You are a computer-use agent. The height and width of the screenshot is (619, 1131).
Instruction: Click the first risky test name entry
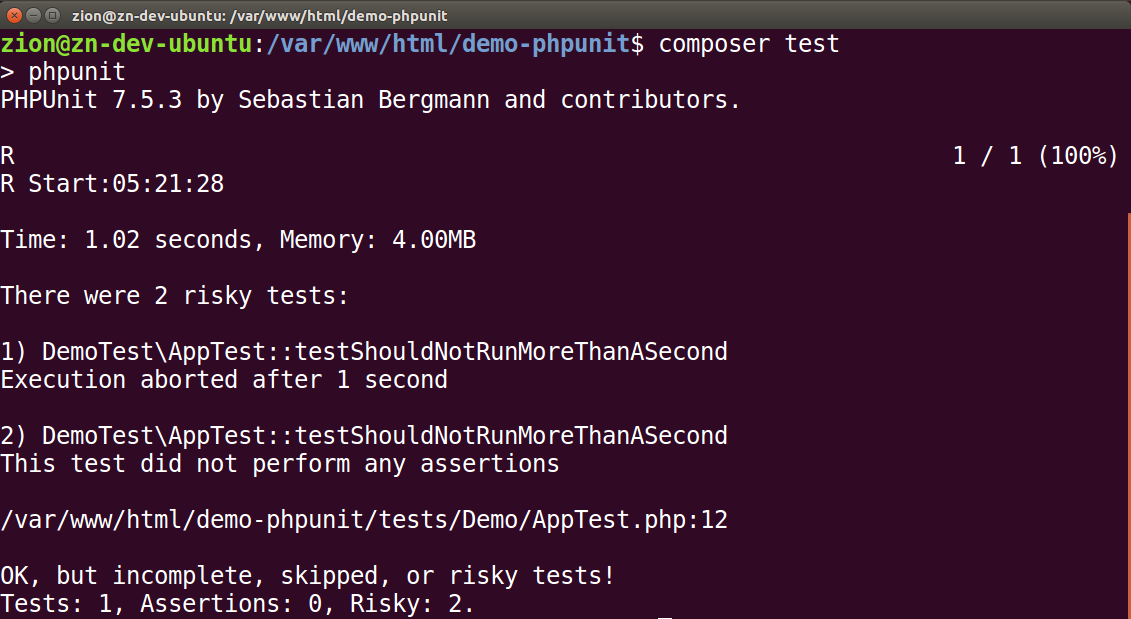point(364,352)
